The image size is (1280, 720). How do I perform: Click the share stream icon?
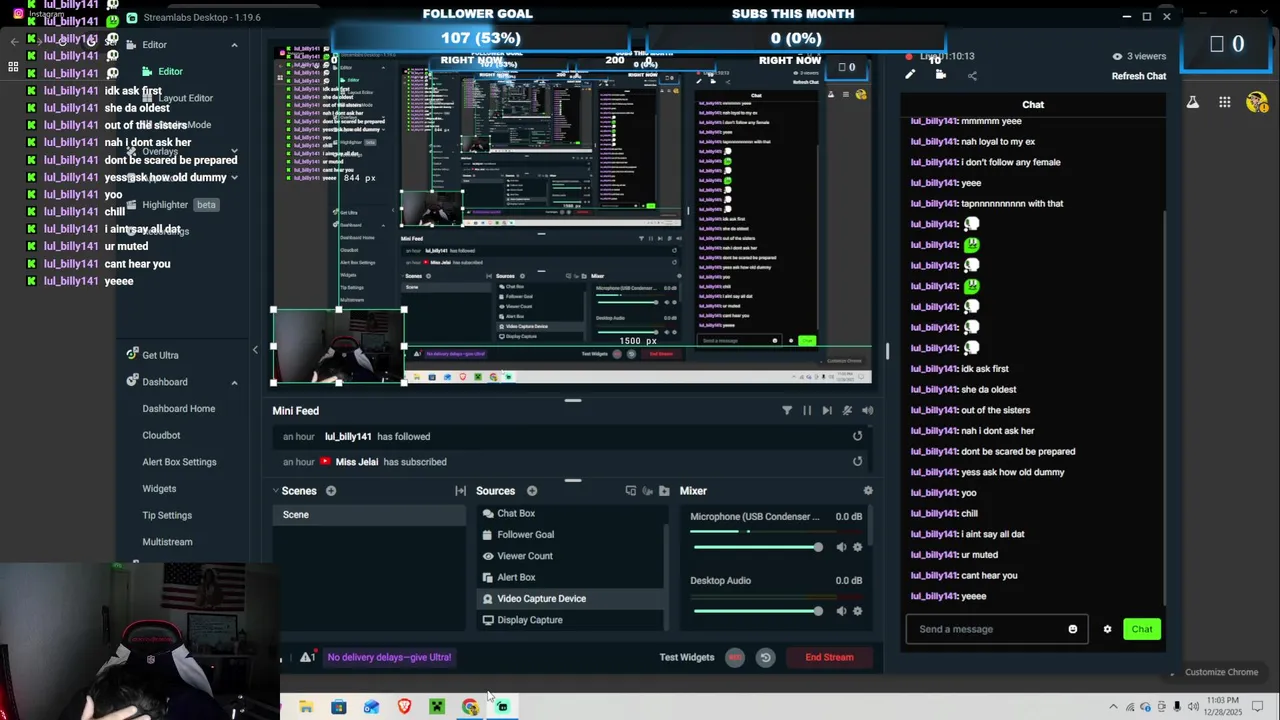tap(972, 75)
